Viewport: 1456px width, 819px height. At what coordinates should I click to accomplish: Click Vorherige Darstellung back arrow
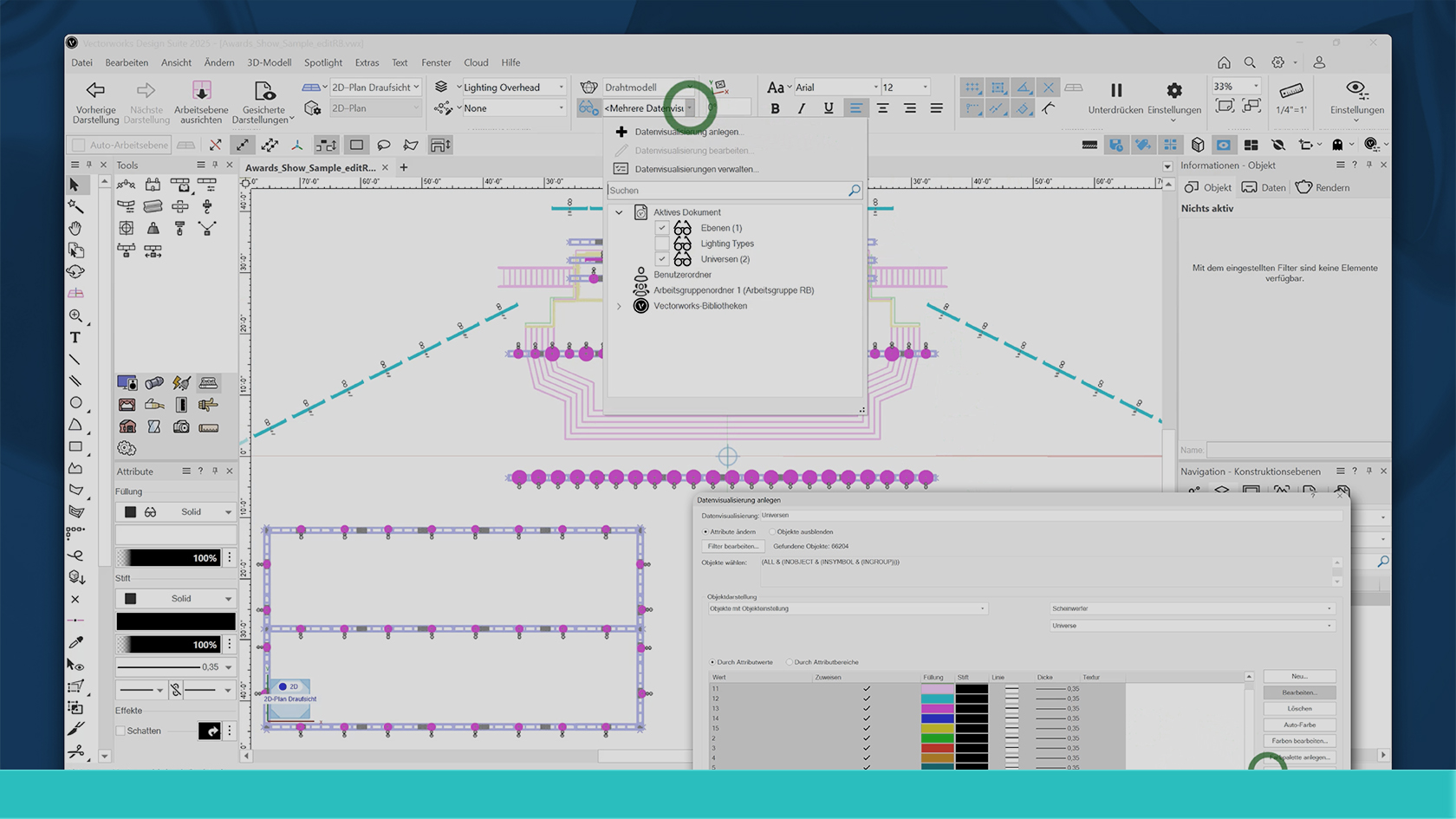click(95, 90)
